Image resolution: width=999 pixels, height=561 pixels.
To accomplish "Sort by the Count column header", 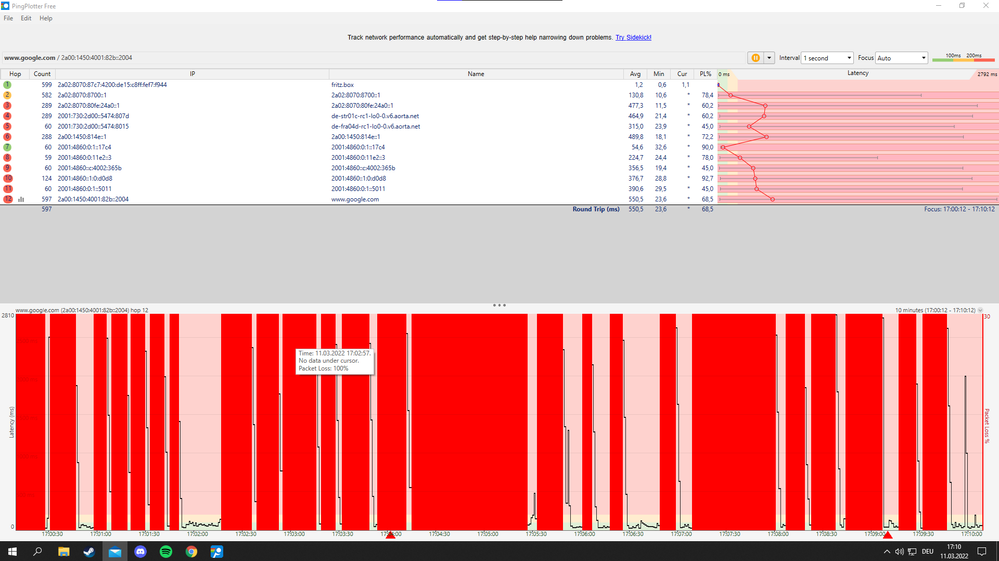I will pos(42,74).
